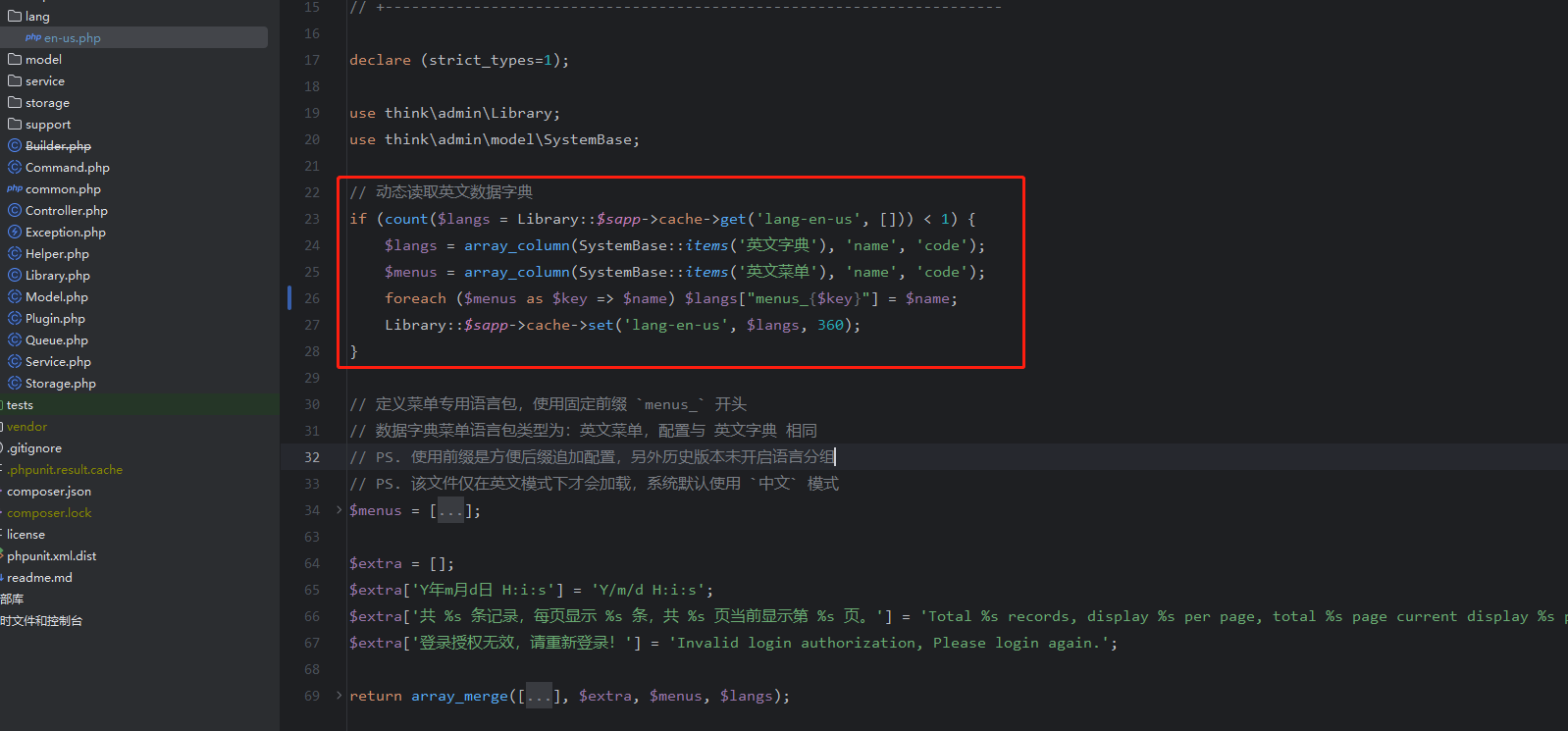Click 'array_merge' on the return line
The width and height of the screenshot is (1568, 731).
tap(459, 696)
